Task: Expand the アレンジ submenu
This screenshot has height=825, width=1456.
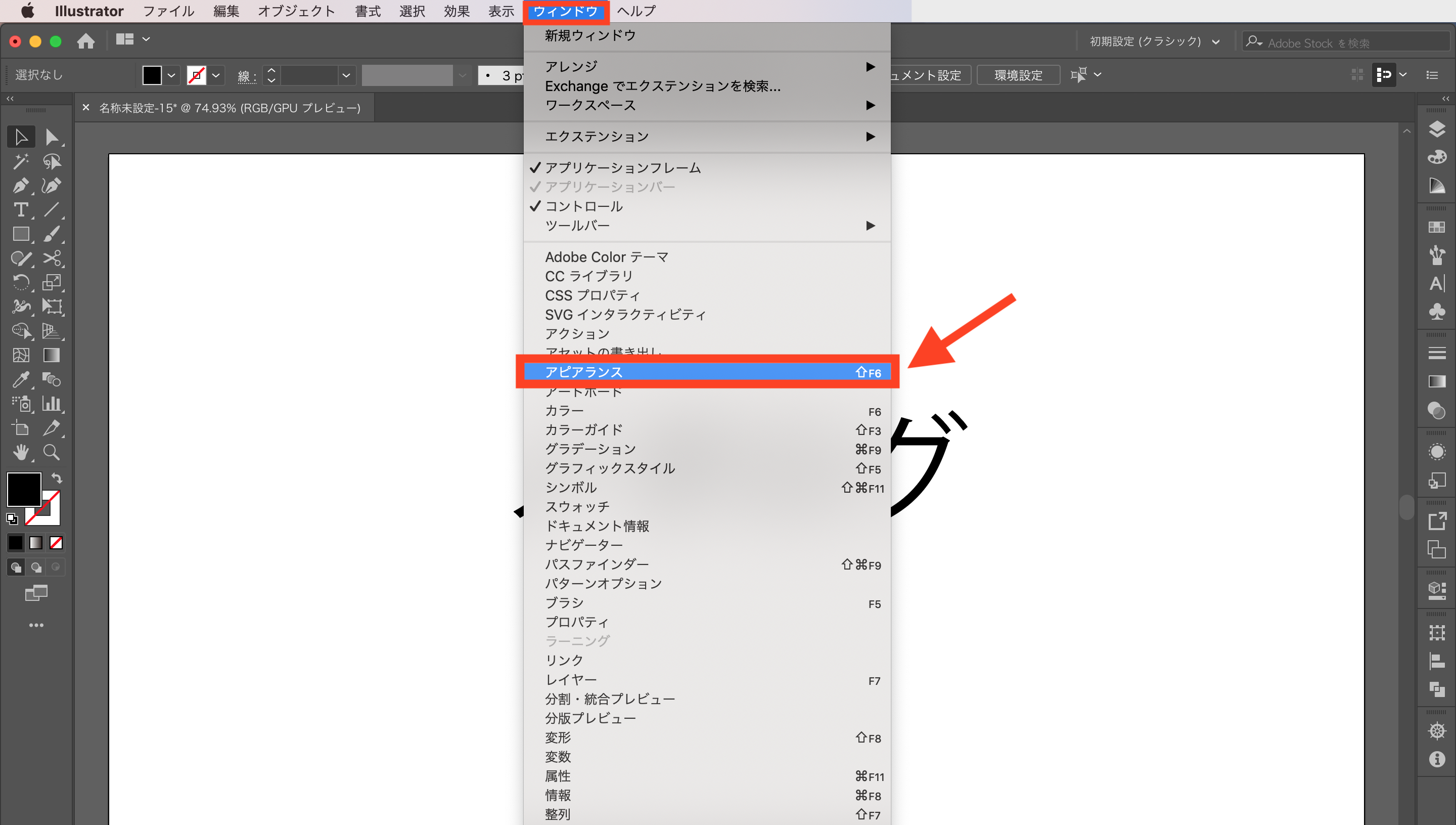Action: 707,67
